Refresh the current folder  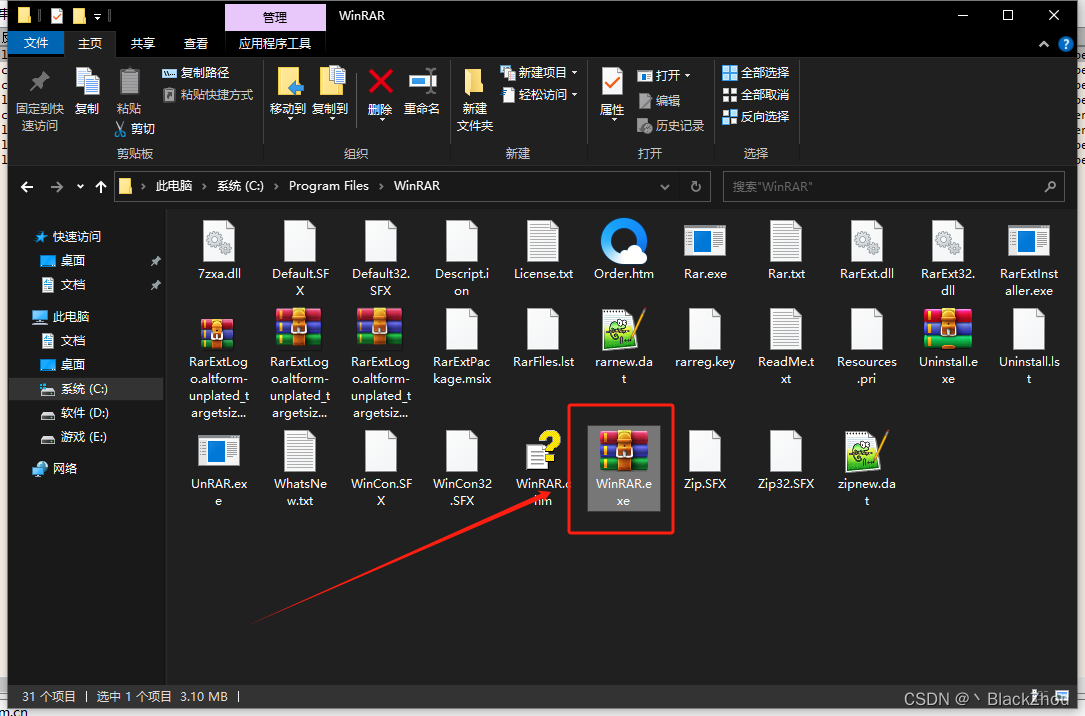(x=695, y=187)
